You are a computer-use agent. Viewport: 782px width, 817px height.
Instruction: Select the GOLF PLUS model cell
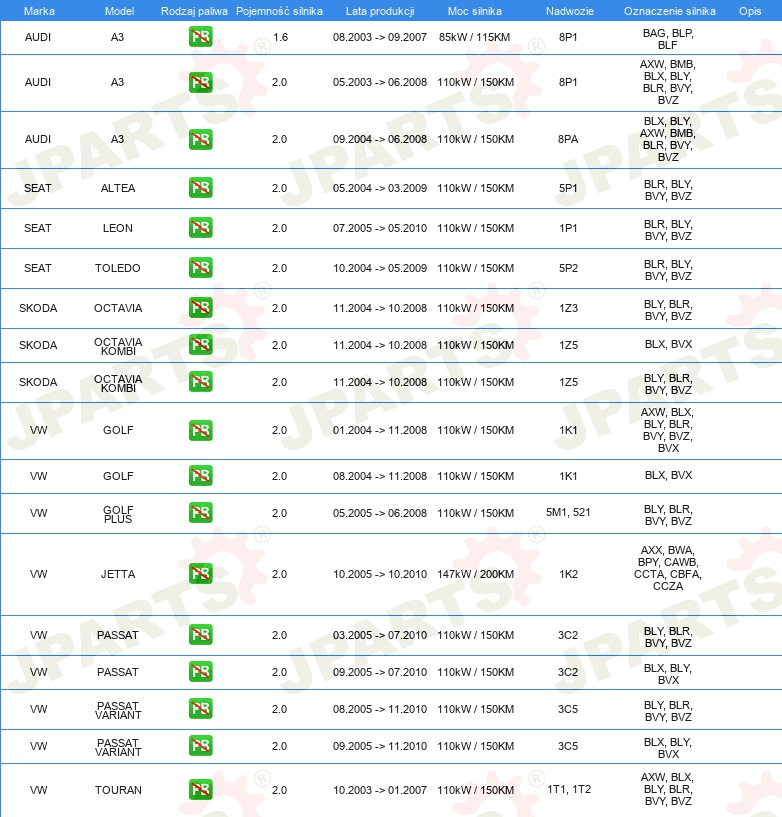[118, 514]
